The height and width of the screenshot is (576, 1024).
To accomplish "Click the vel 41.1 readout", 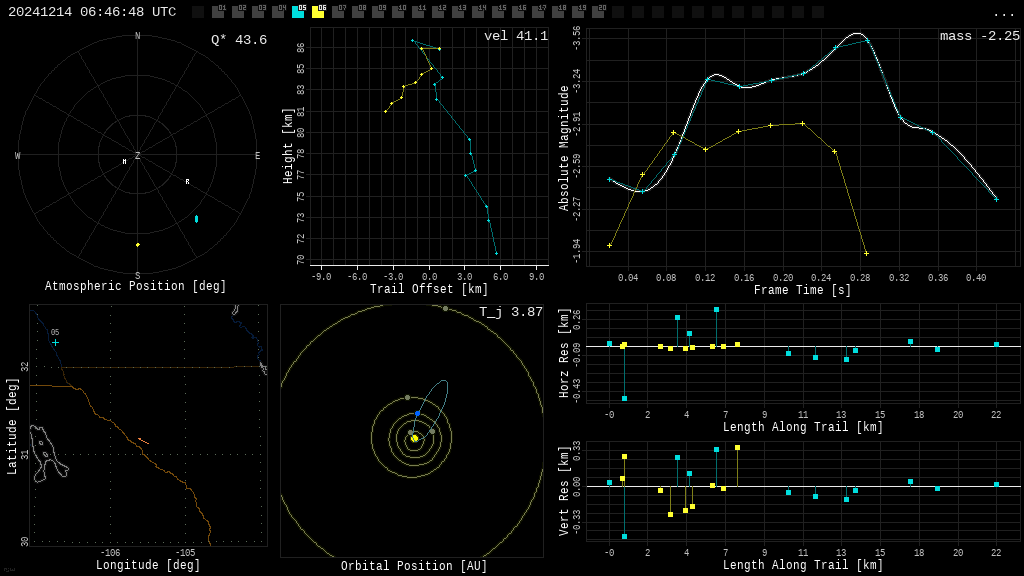I will (515, 37).
